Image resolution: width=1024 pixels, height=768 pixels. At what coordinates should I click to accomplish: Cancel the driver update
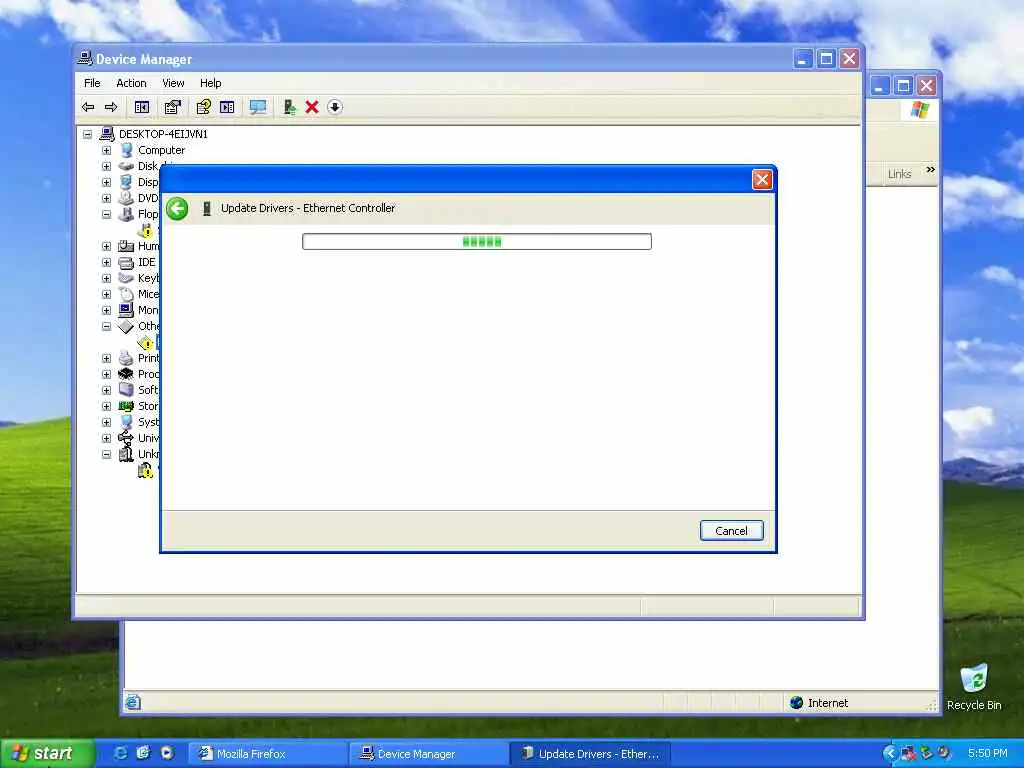tap(731, 531)
